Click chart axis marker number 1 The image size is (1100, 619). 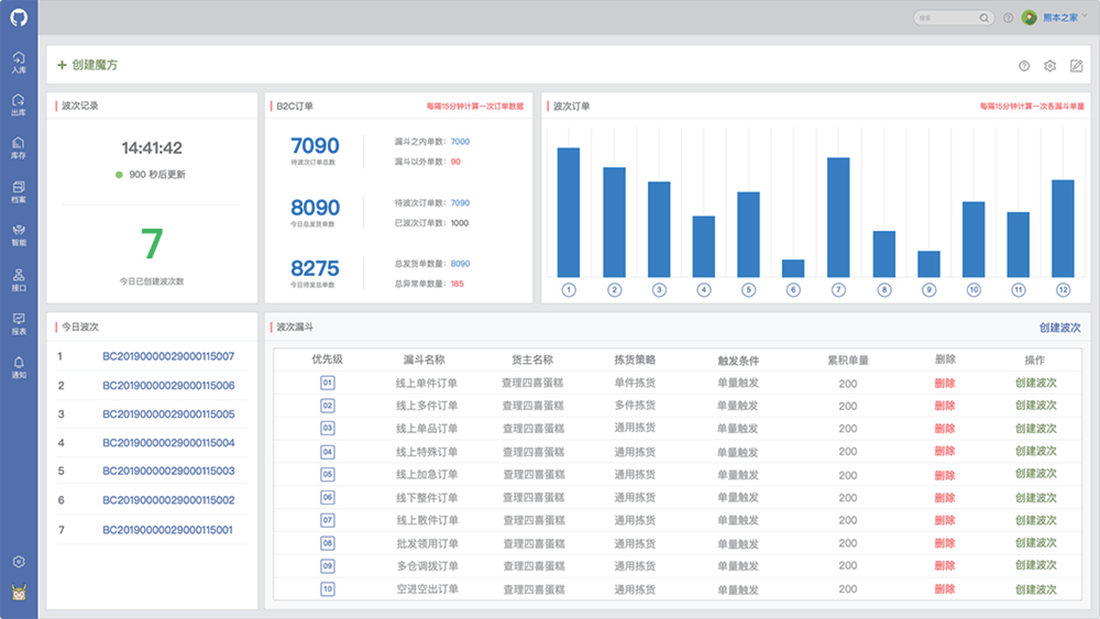[x=569, y=290]
